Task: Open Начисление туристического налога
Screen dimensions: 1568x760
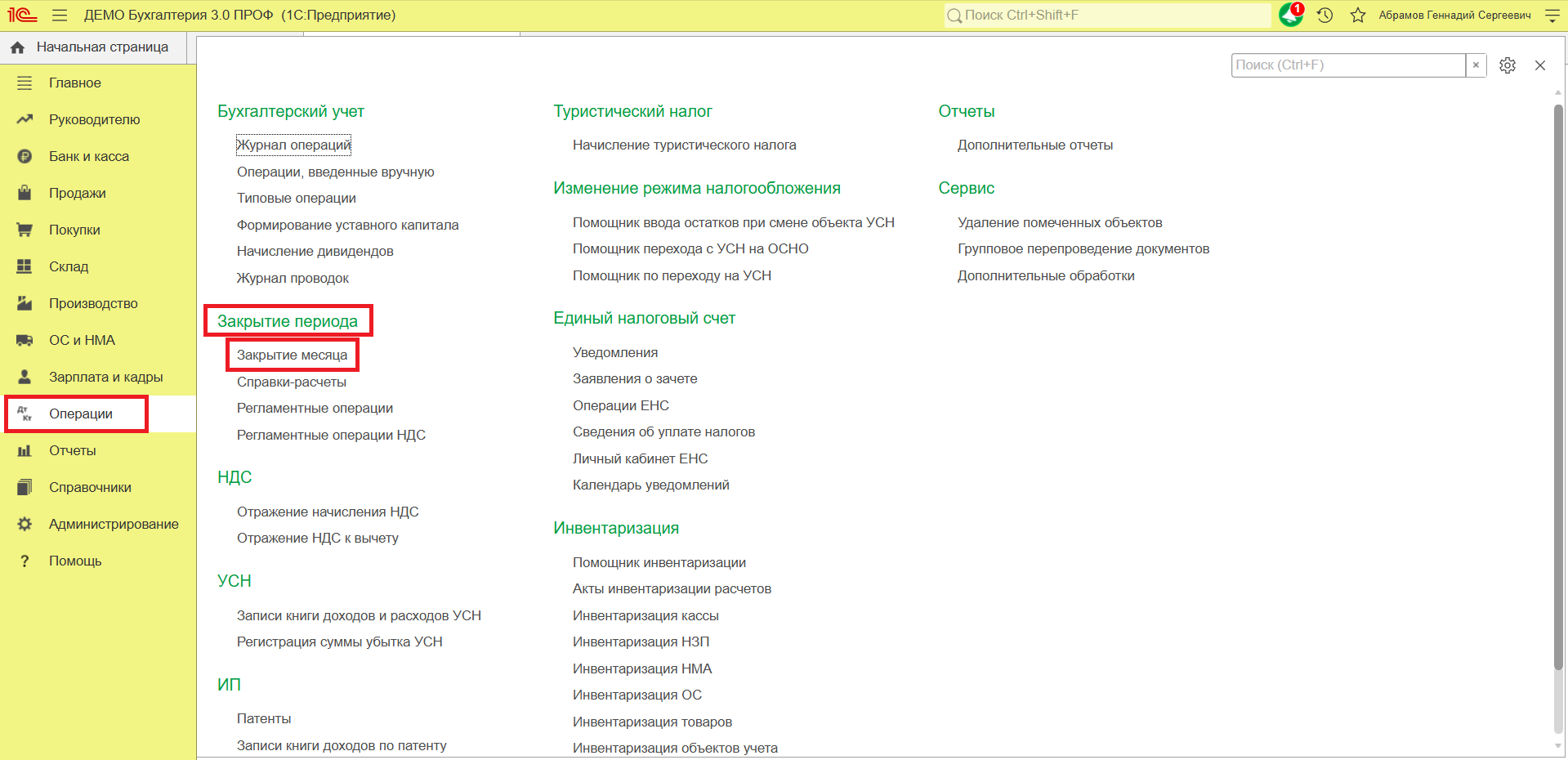Action: coord(684,145)
